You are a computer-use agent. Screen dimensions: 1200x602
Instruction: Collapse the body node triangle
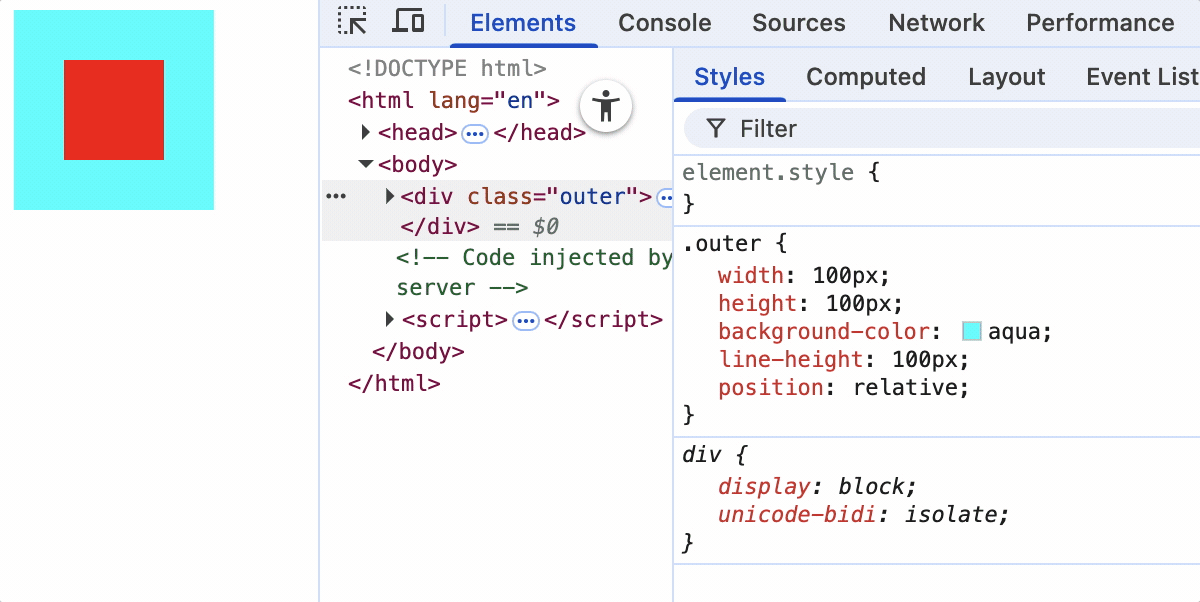[x=366, y=164]
